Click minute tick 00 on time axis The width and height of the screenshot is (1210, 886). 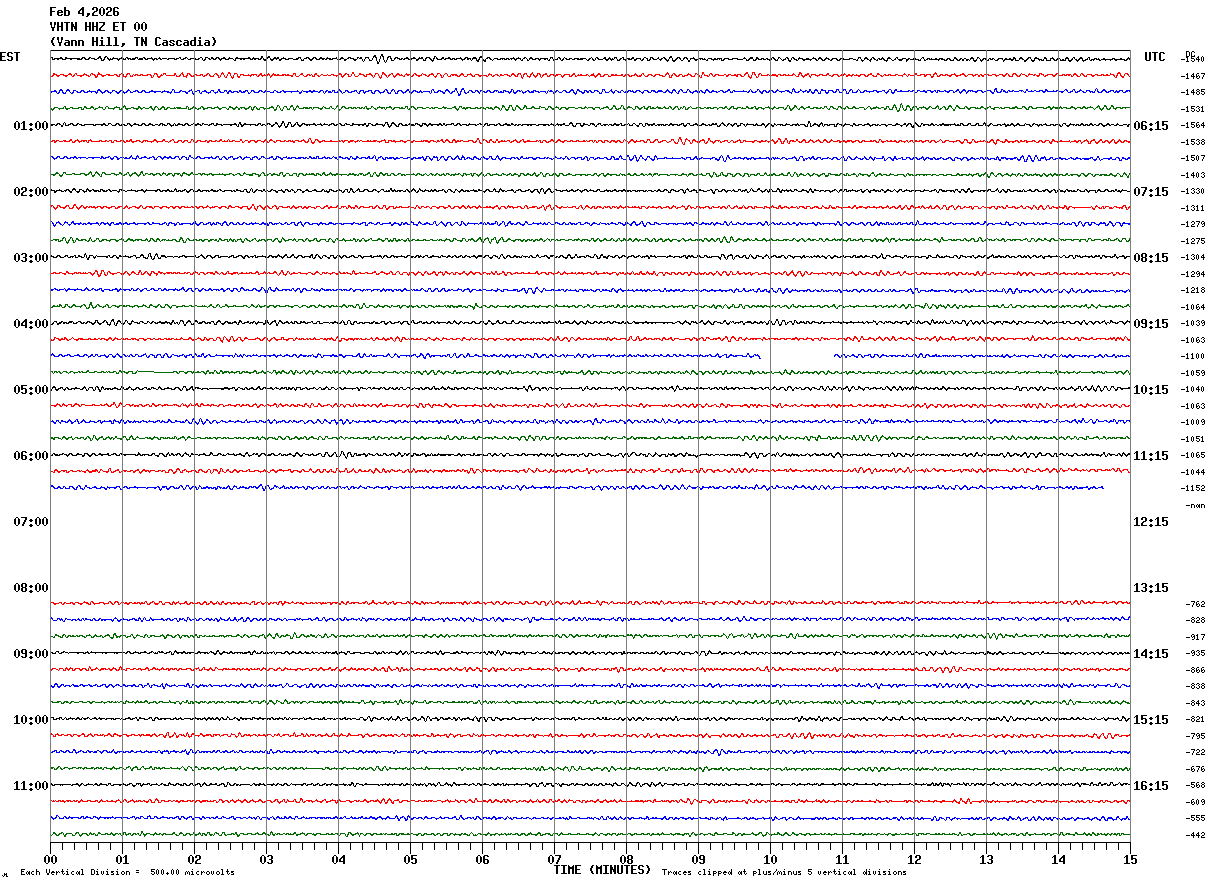tap(50, 859)
